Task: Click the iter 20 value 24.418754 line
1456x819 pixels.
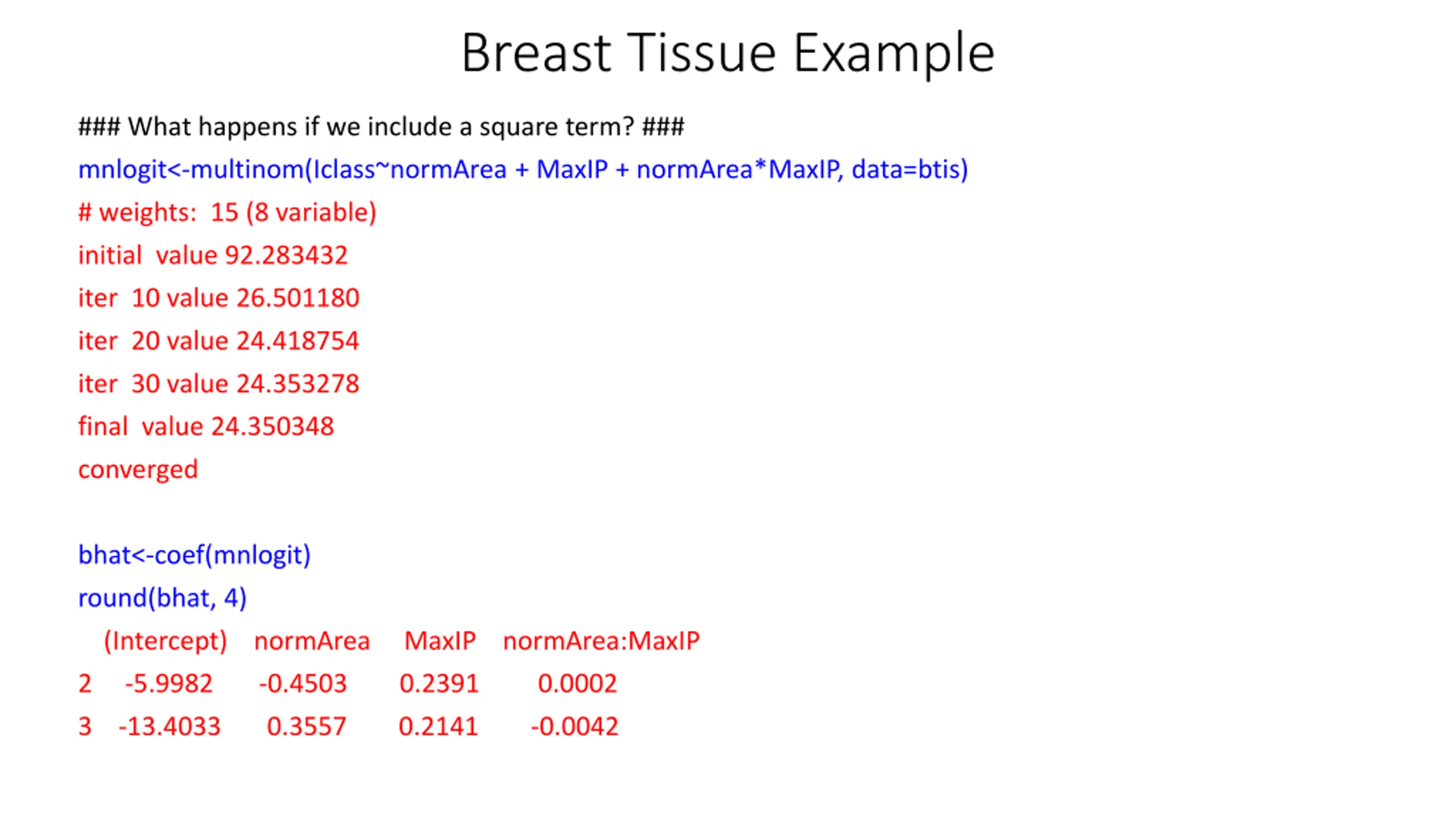Action: (x=218, y=341)
